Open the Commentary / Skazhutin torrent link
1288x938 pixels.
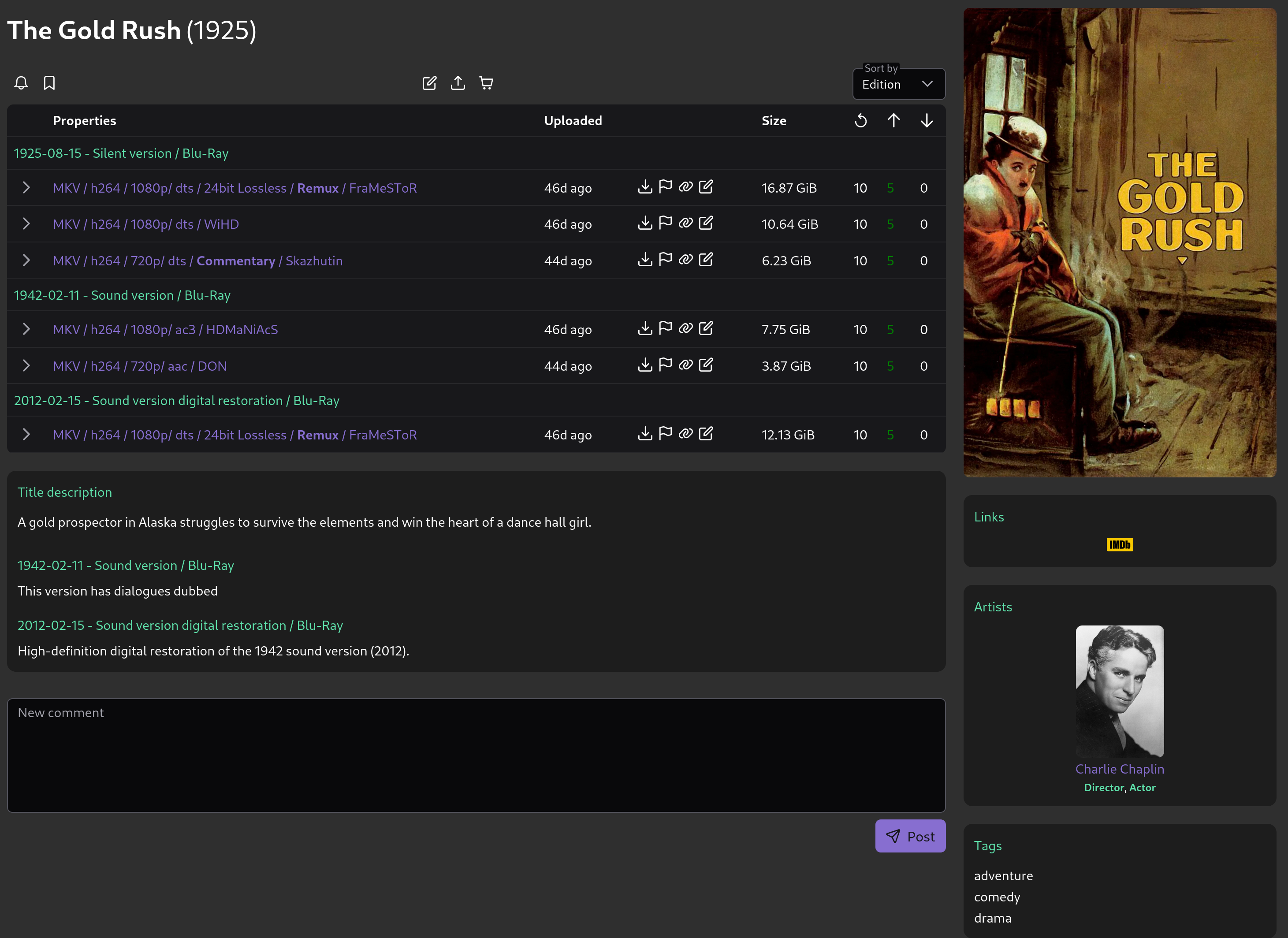[x=197, y=261]
